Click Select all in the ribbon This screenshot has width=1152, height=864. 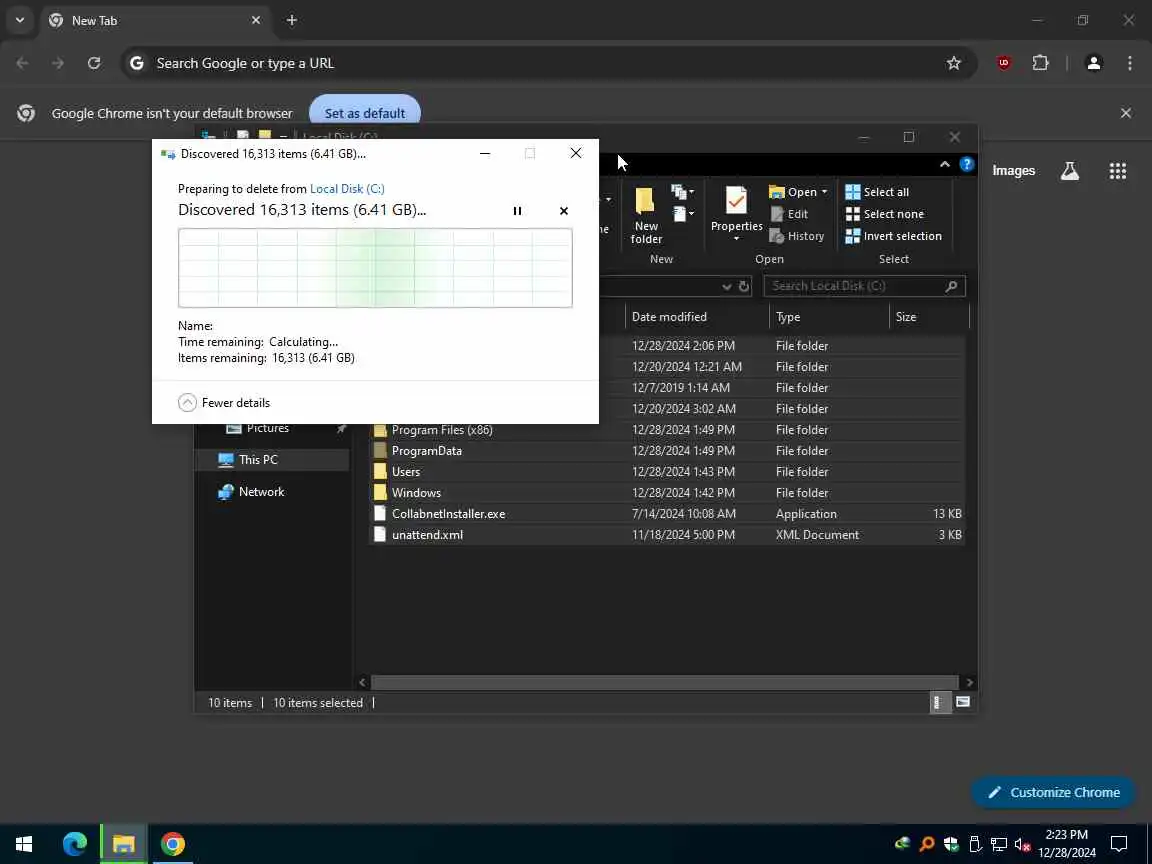click(877, 192)
